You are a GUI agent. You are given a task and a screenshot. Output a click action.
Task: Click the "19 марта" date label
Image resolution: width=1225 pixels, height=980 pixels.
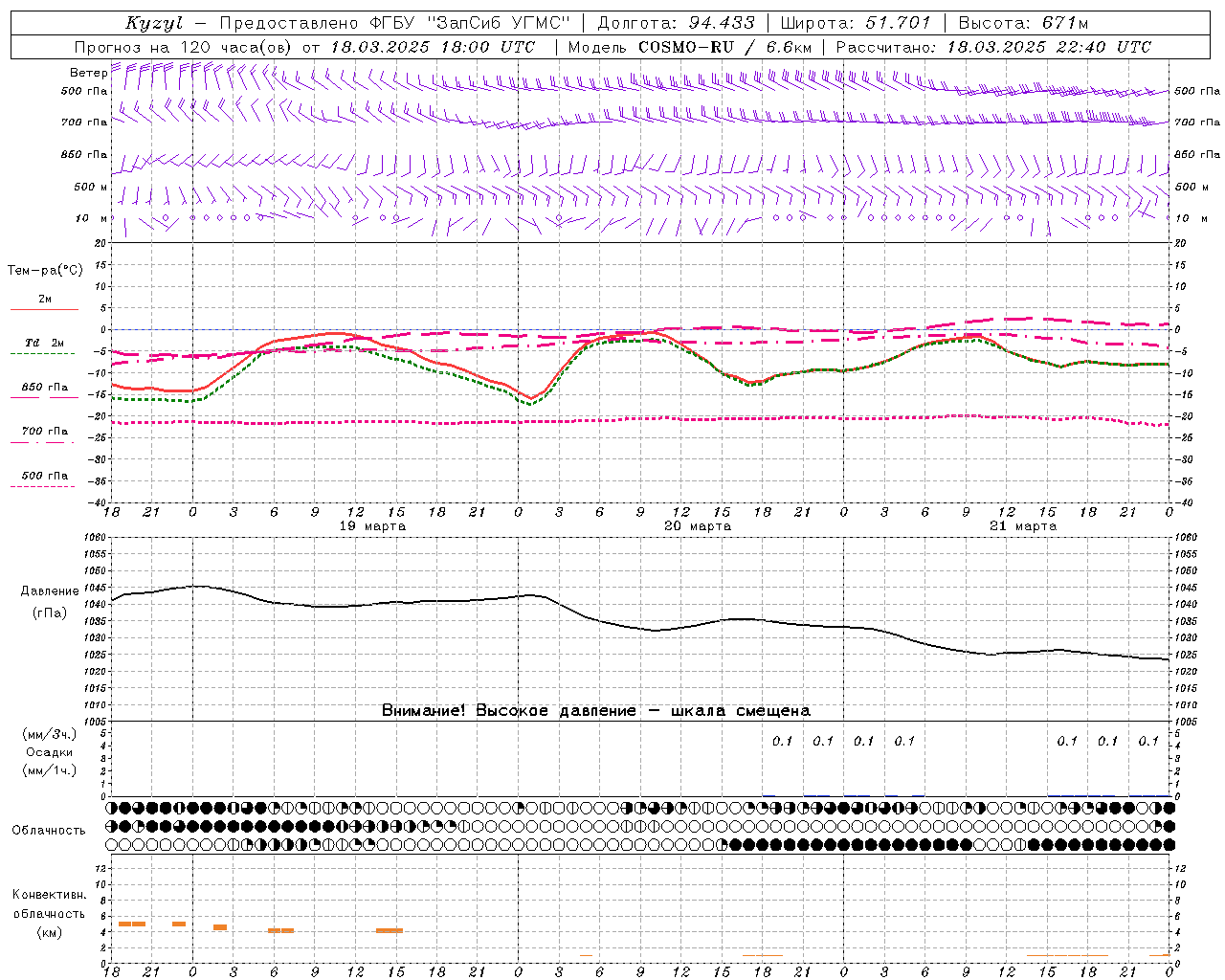(x=373, y=525)
